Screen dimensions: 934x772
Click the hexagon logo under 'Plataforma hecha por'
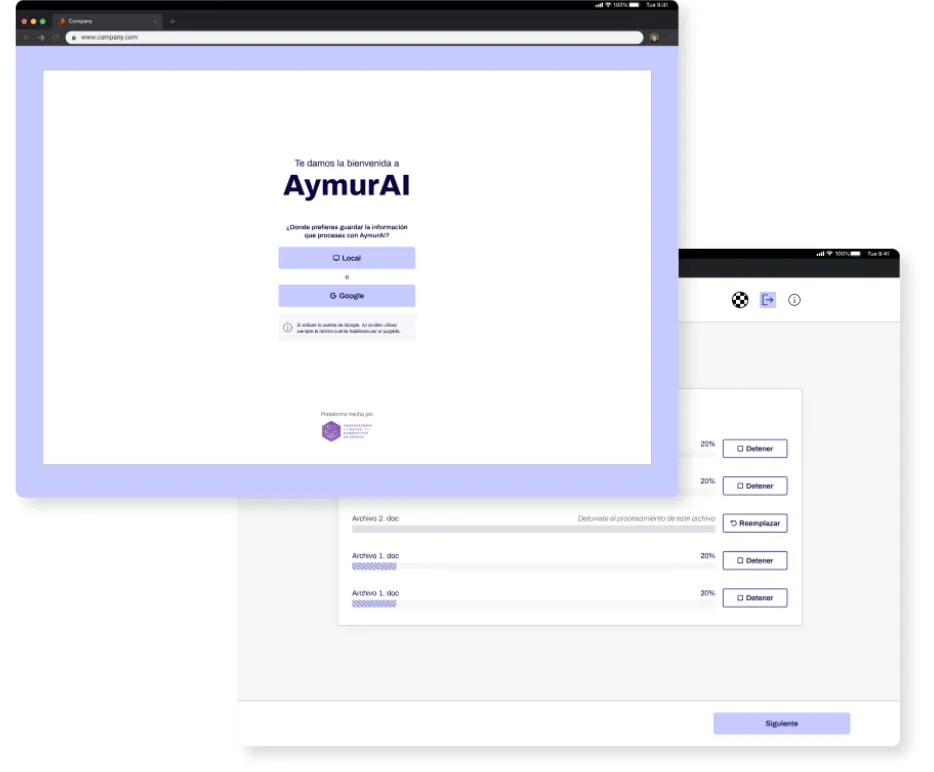point(331,431)
